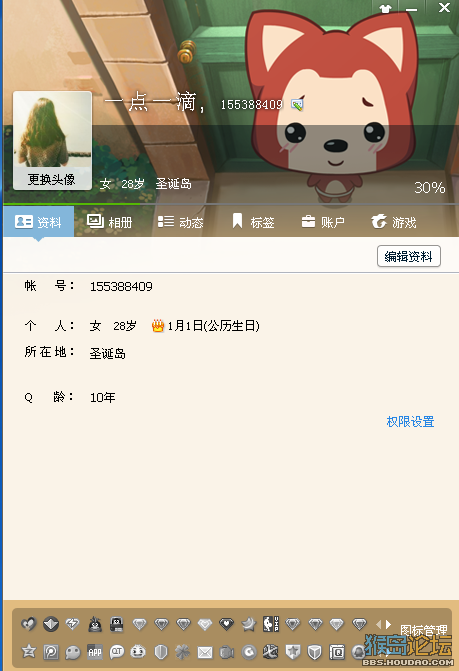Open 图标管理 icon management
This screenshot has width=459, height=671.
tap(423, 630)
